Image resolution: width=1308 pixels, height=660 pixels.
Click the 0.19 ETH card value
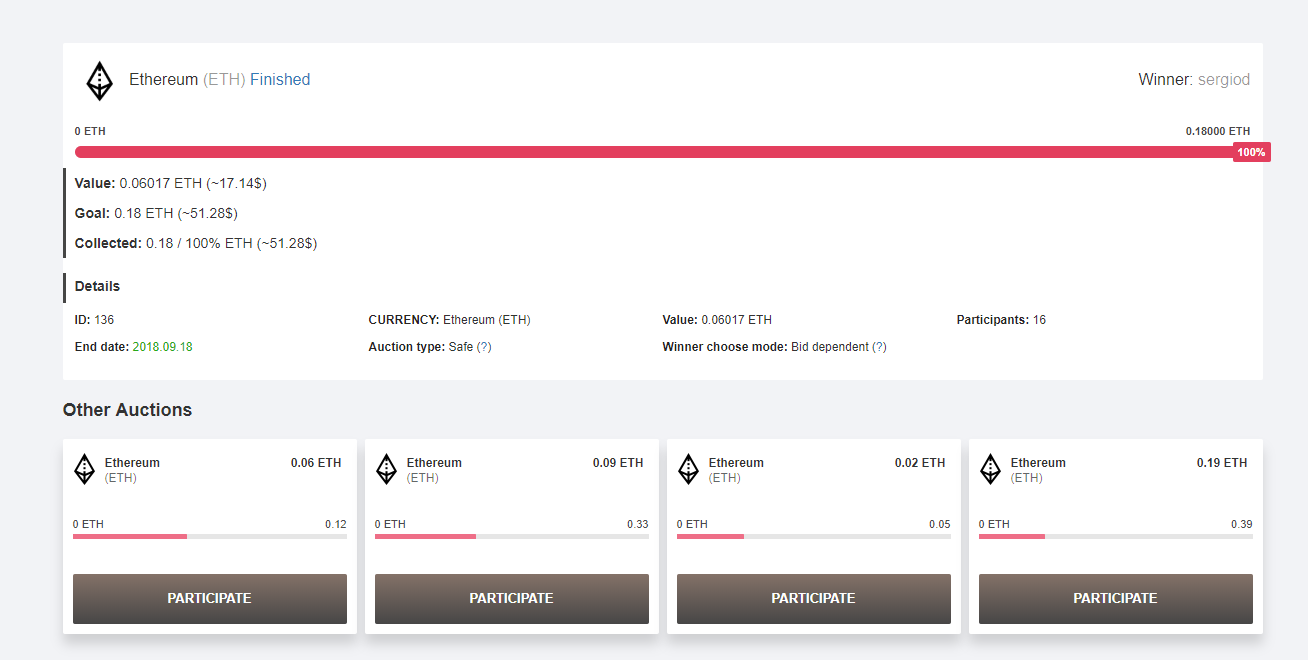[1222, 463]
